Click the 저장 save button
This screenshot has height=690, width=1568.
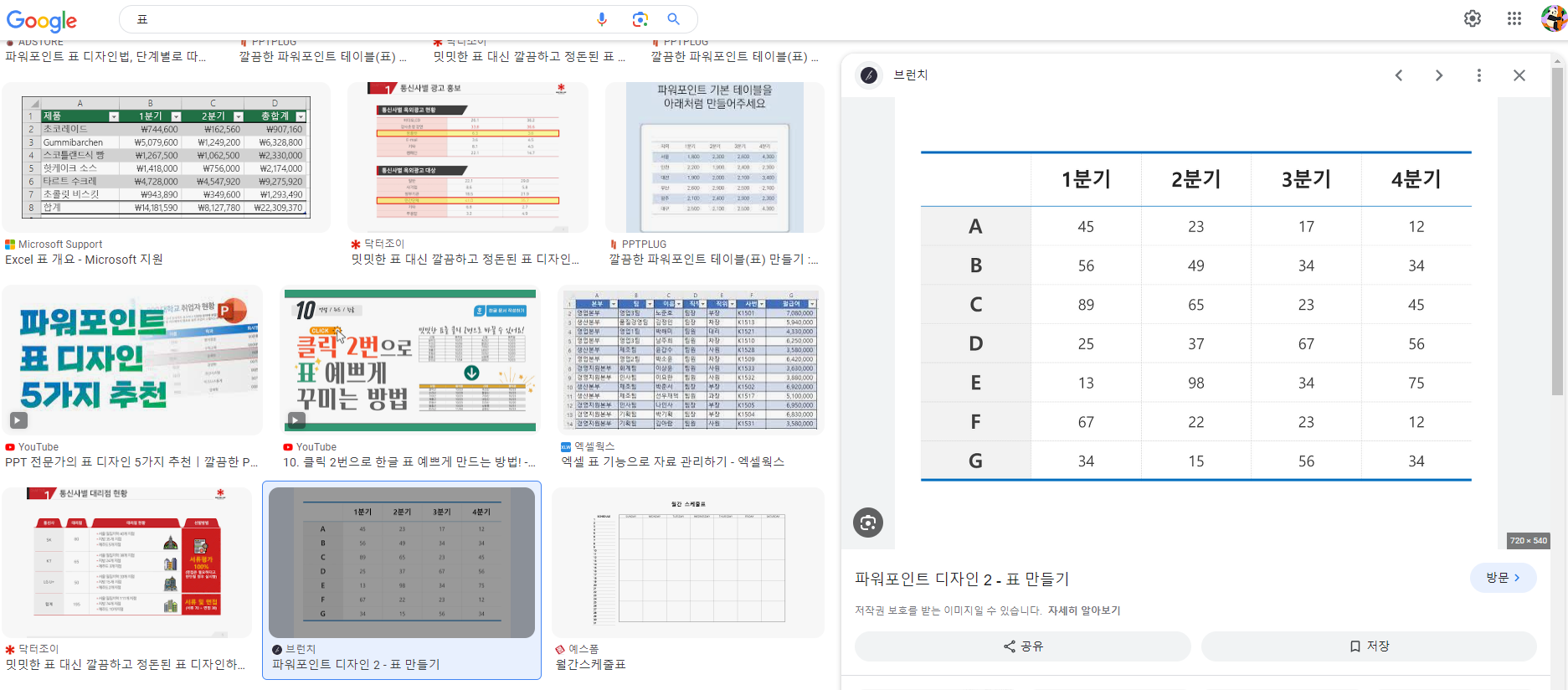pyautogui.click(x=1370, y=646)
